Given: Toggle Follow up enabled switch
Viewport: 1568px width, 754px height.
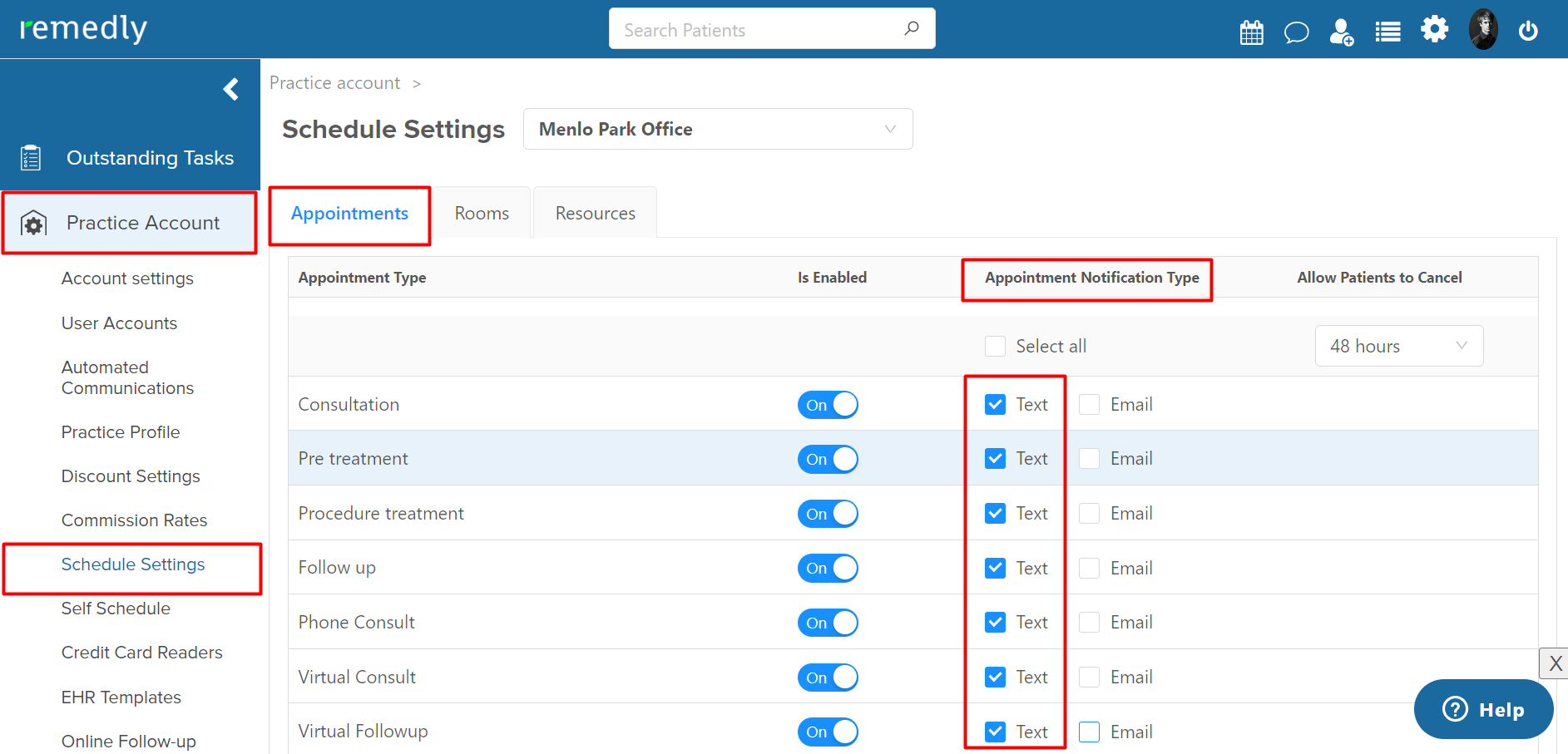Looking at the screenshot, I should click(x=828, y=568).
